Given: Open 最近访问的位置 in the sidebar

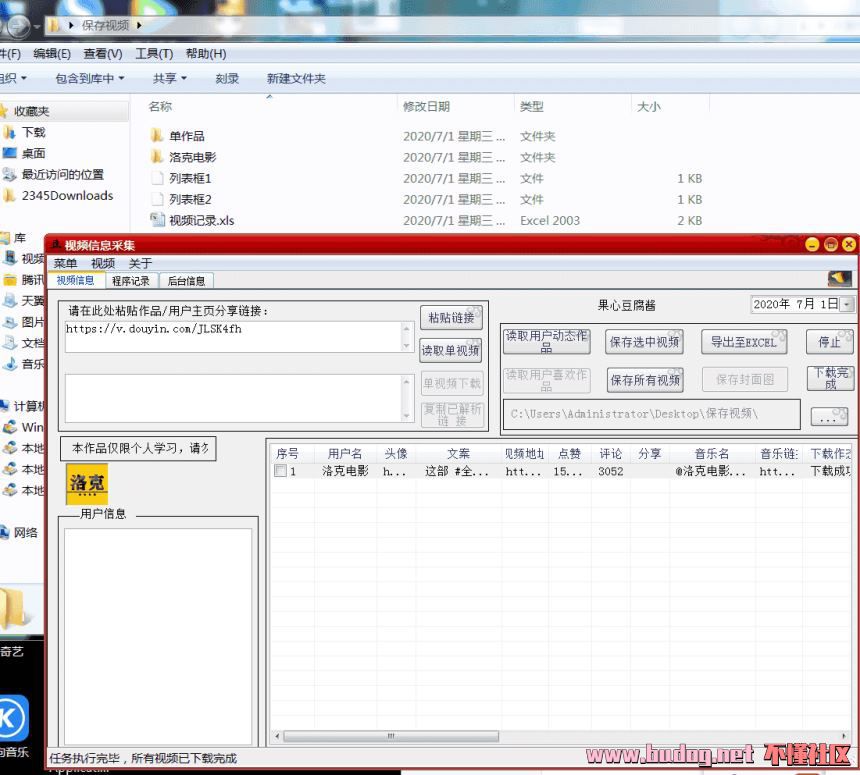Looking at the screenshot, I should pyautogui.click(x=10, y=174).
